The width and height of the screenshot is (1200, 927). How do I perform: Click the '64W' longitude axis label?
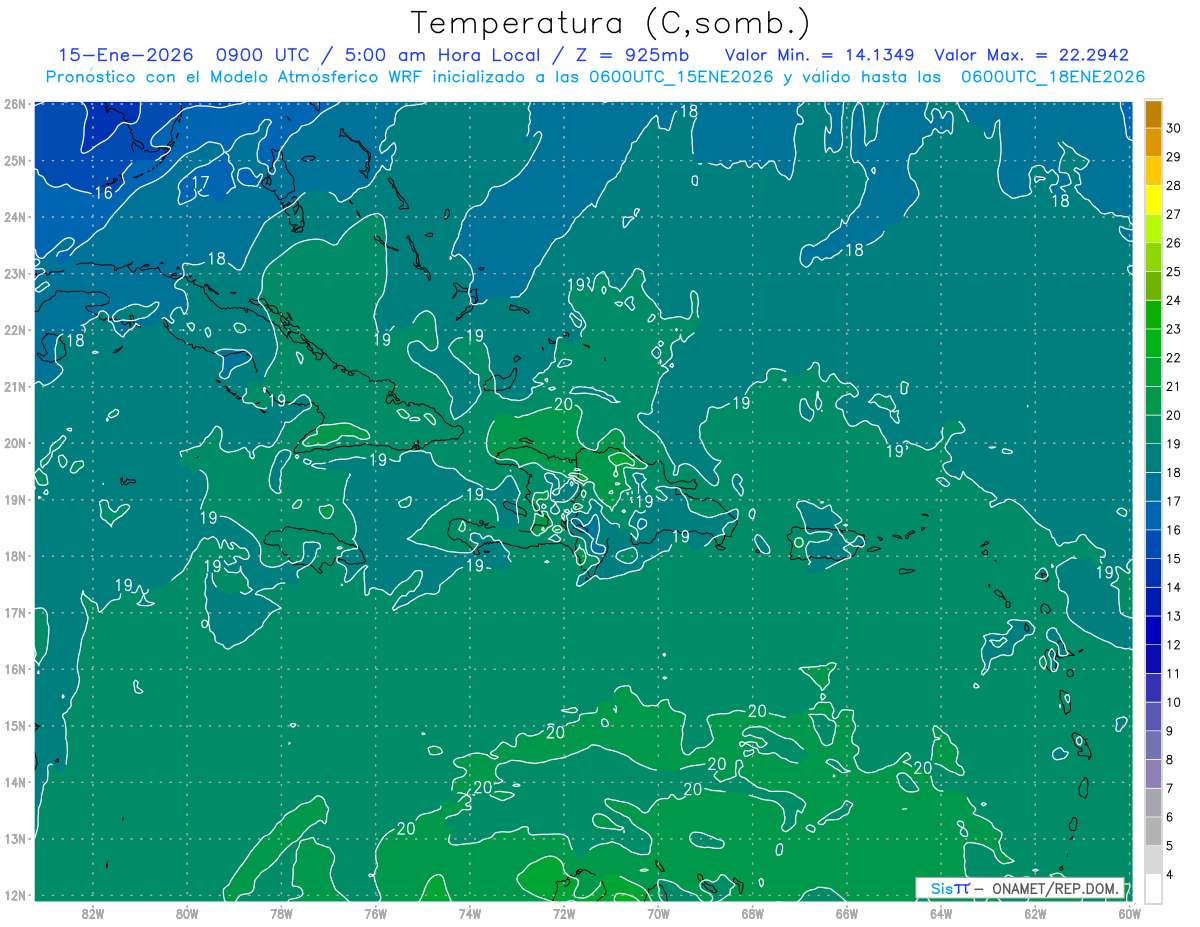coord(941,913)
